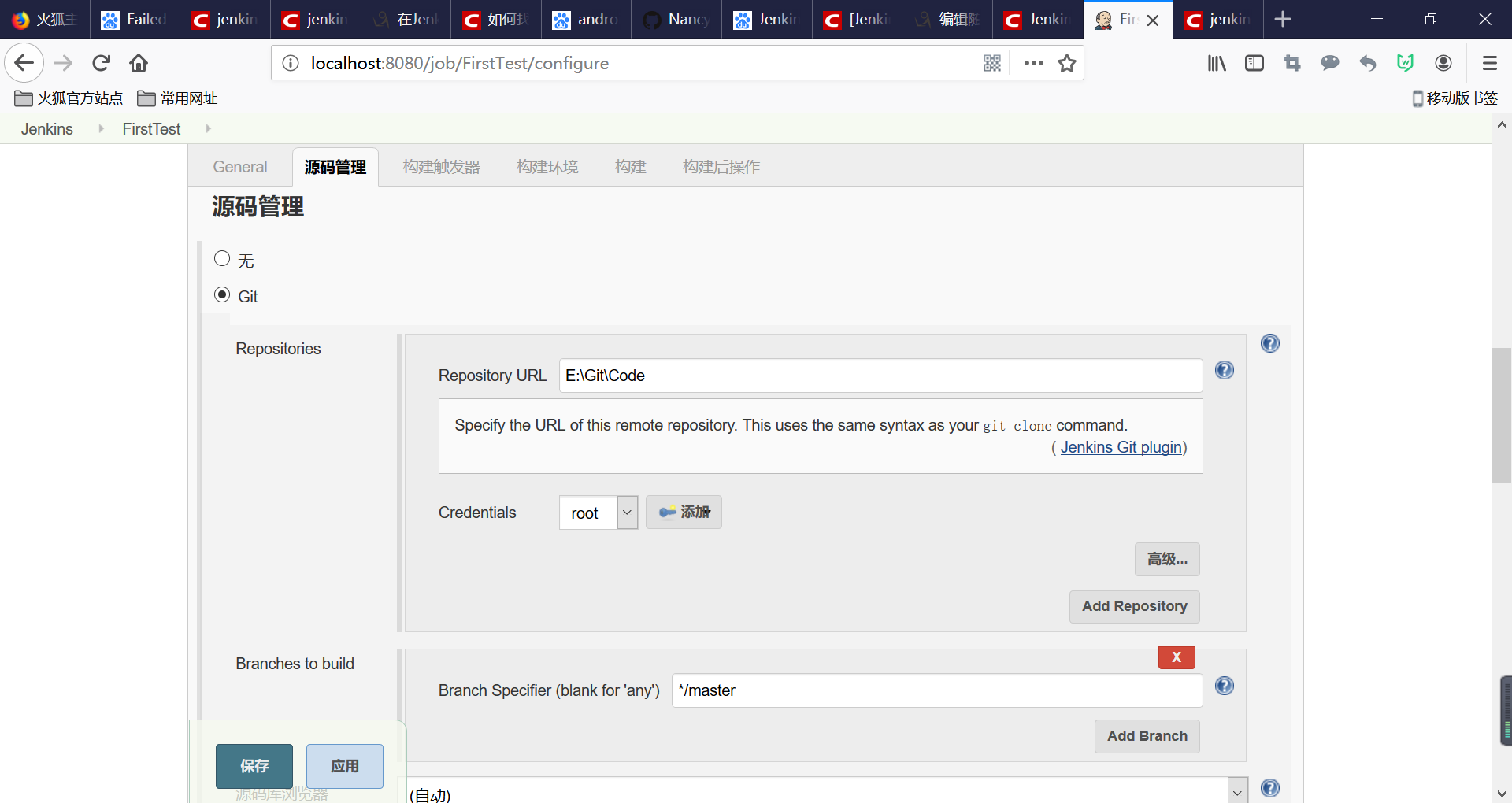Click the green shield extension icon
The height and width of the screenshot is (803, 1512).
click(1406, 63)
